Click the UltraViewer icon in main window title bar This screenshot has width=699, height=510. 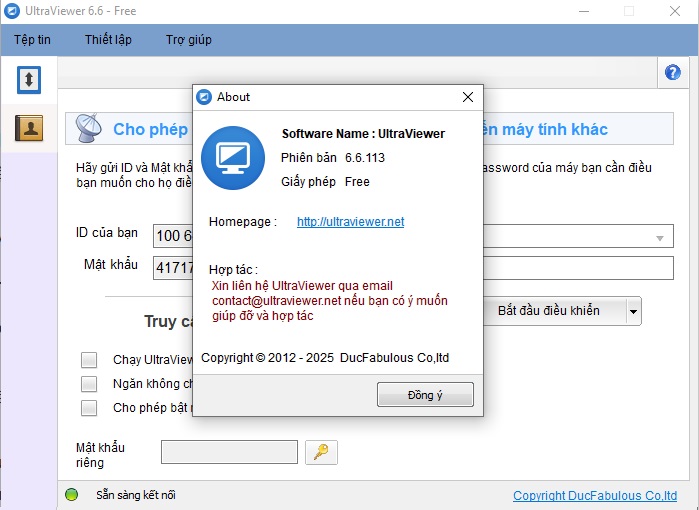coord(12,11)
